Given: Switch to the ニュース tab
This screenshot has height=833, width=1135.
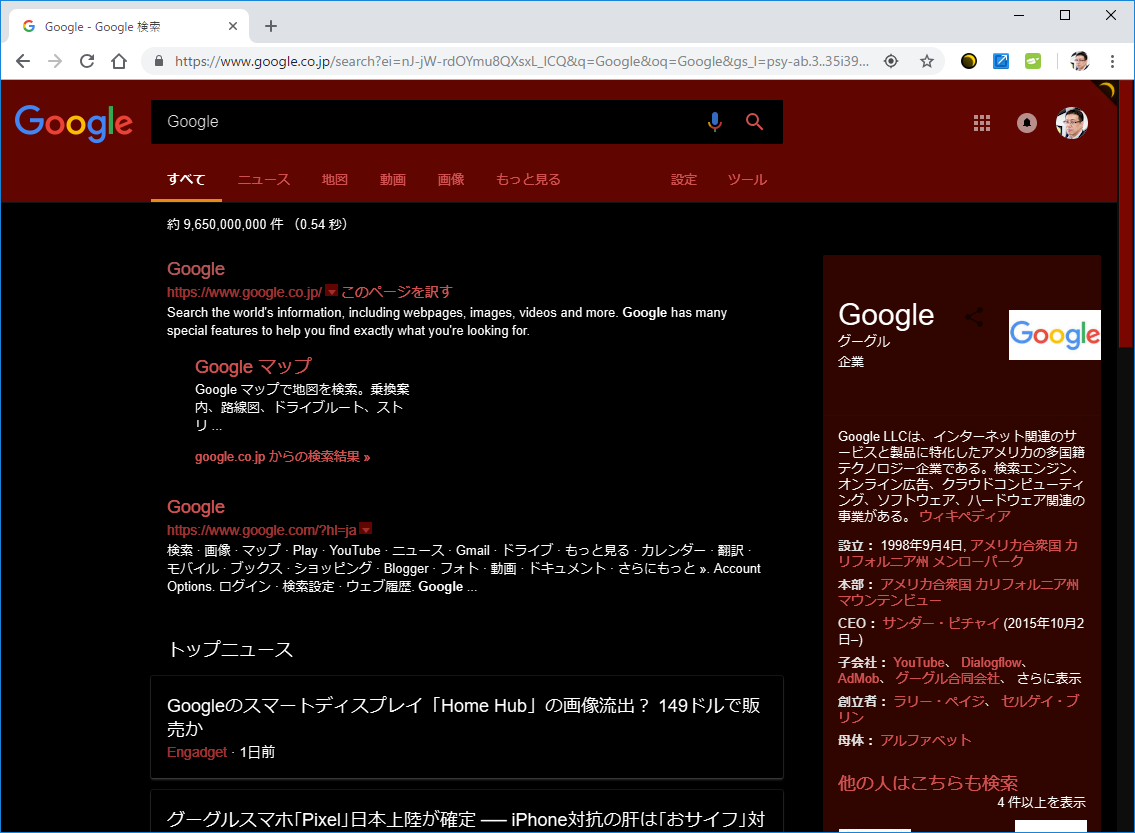Looking at the screenshot, I should 263,179.
